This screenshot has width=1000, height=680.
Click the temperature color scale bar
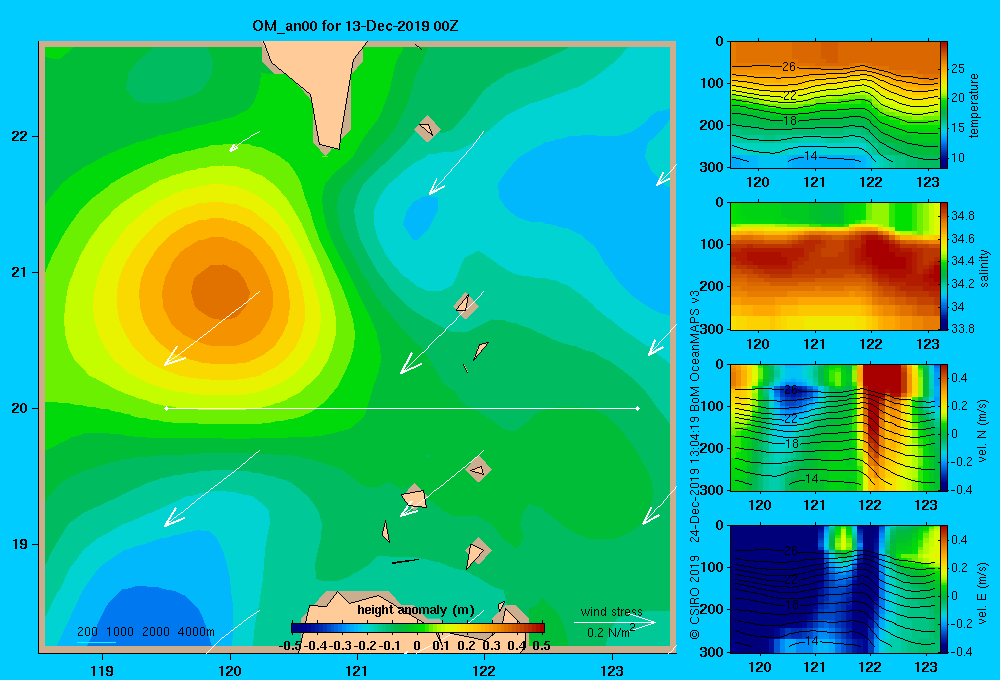coord(944,105)
